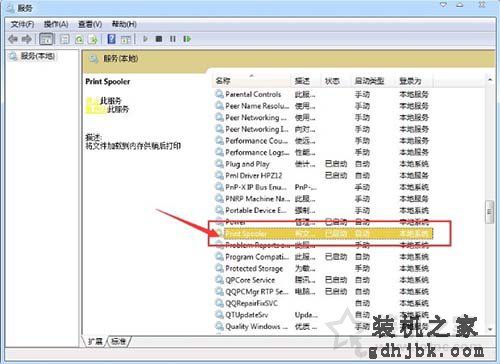The height and width of the screenshot is (364, 500).
Task: Click the gear icon of QQRepairFixSVC
Action: pos(219,303)
